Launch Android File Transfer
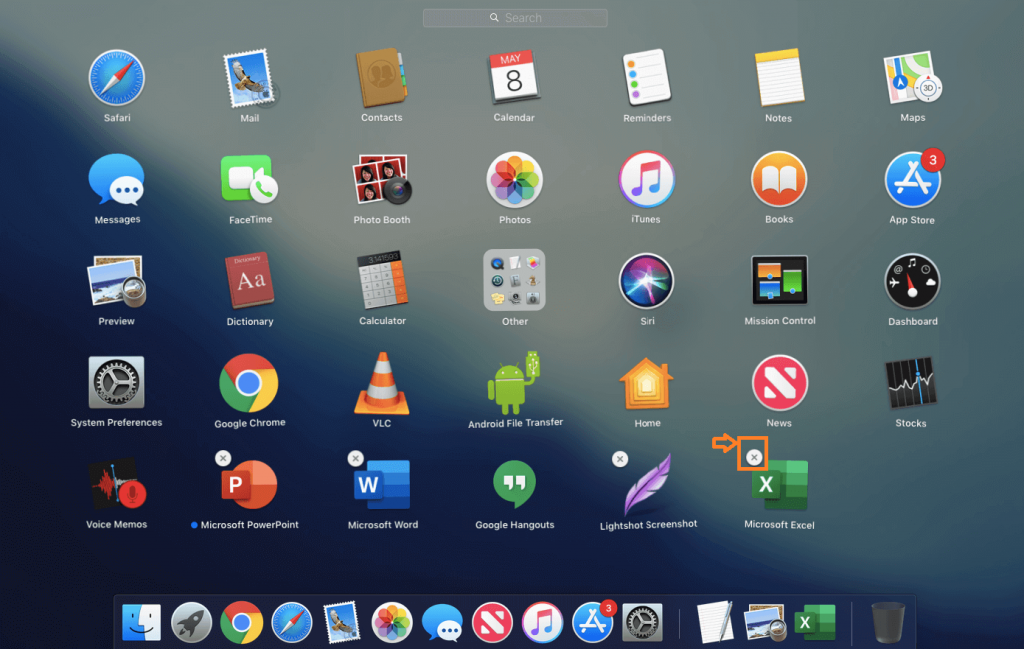 (x=515, y=383)
